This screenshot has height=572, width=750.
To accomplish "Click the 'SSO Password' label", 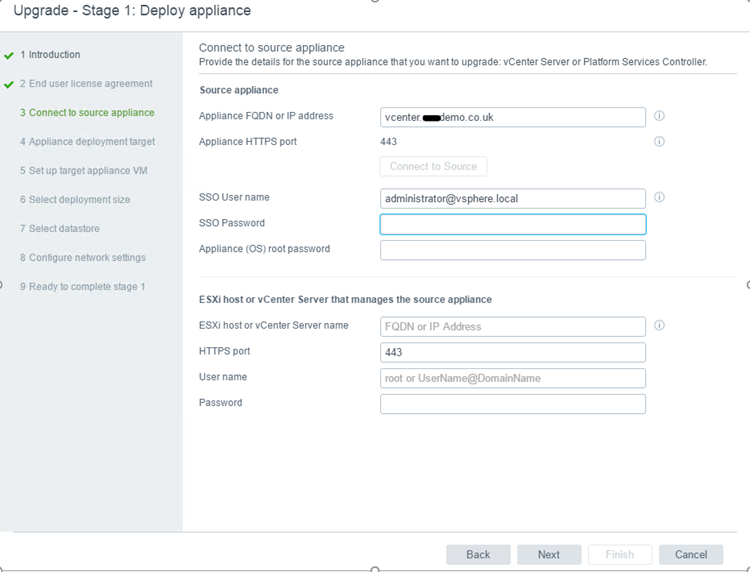I will pos(232,223).
